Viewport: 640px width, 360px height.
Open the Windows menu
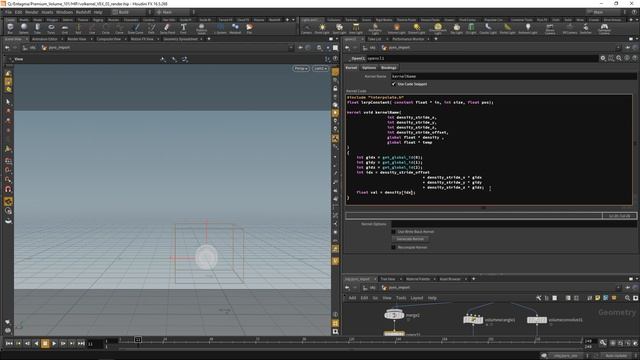(x=64, y=12)
